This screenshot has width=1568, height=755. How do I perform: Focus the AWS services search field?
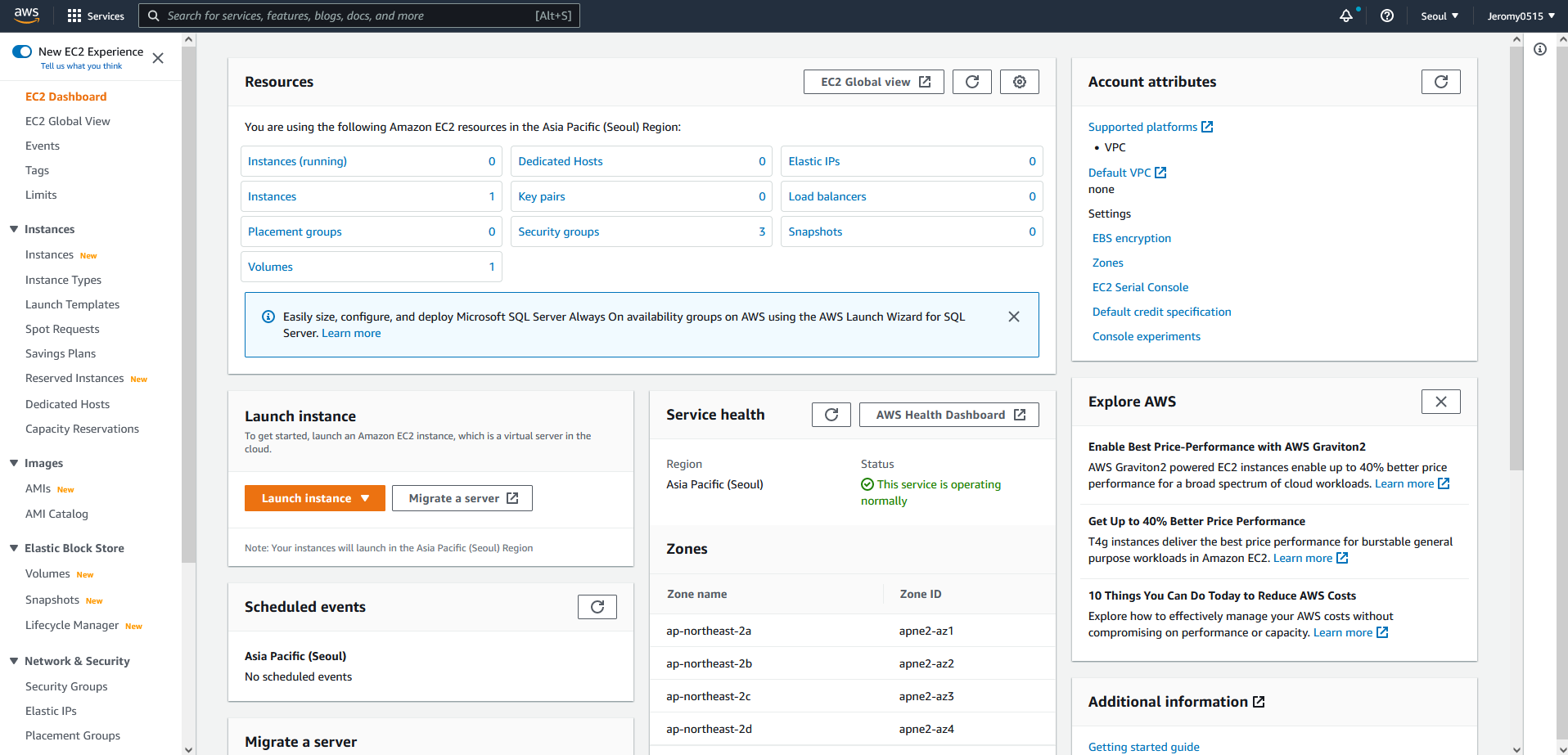360,16
